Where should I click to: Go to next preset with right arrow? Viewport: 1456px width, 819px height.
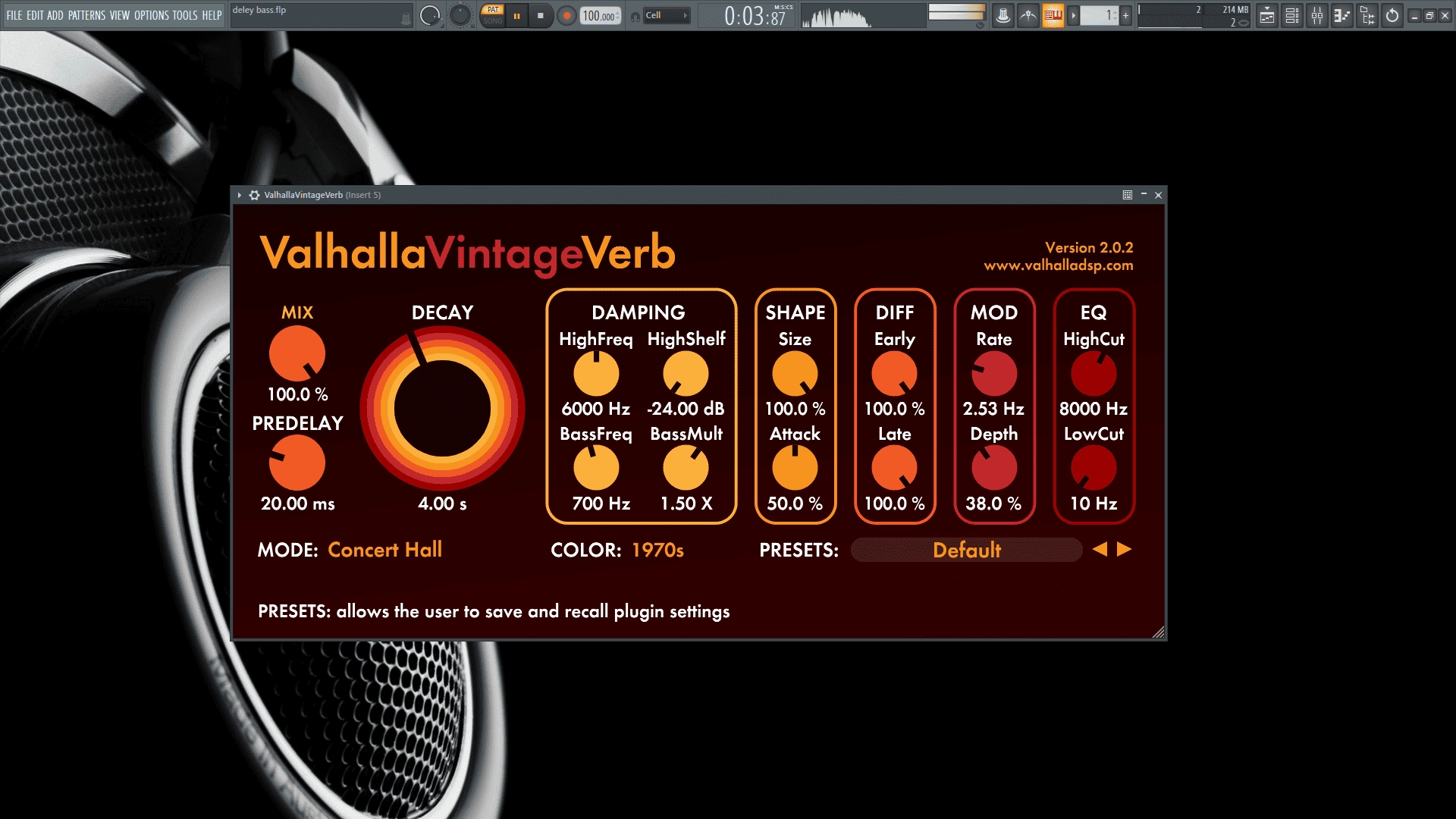coord(1125,549)
